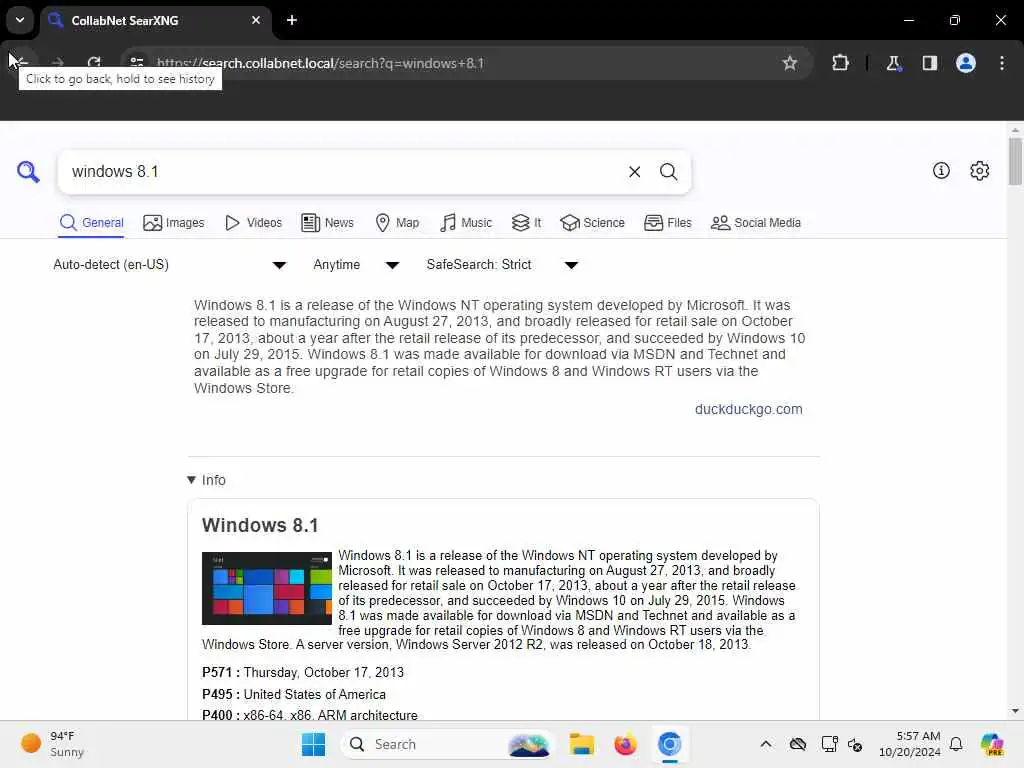Click the P495 United States of America row
The height and width of the screenshot is (768, 1024).
pyautogui.click(x=294, y=694)
